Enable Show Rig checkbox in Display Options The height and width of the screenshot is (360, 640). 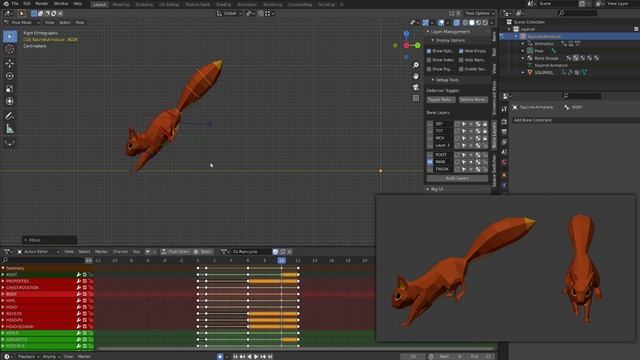coord(429,69)
